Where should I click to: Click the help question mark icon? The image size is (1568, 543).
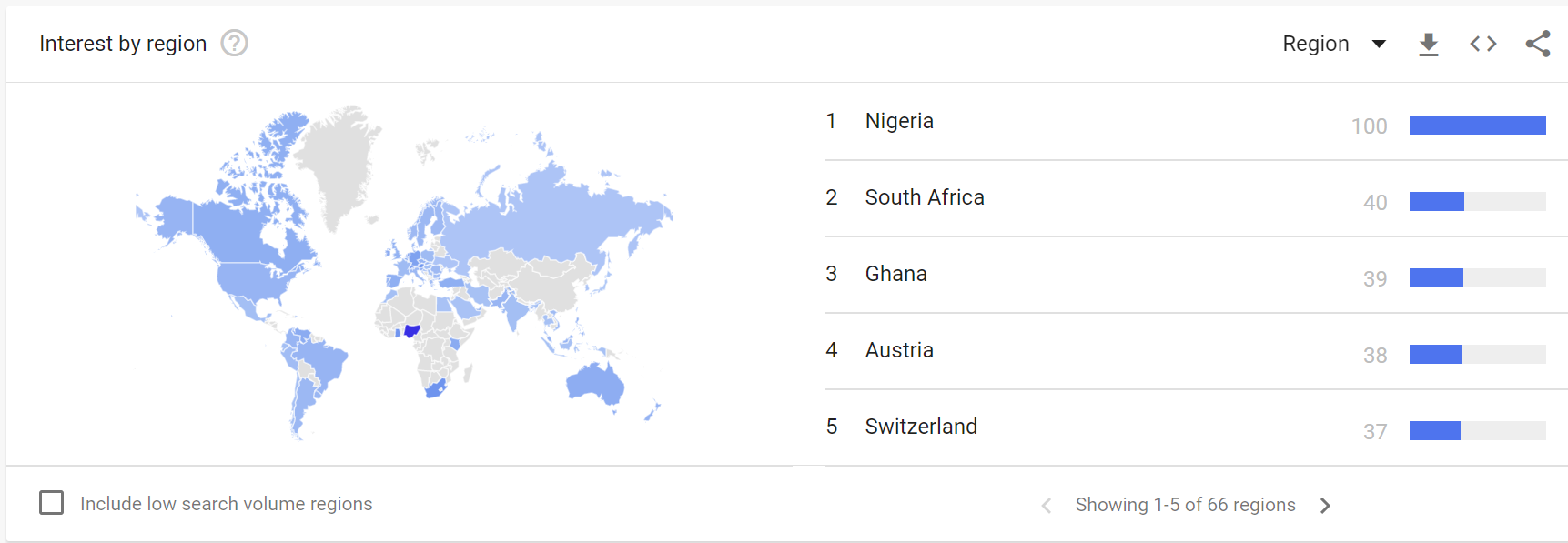pos(235,43)
